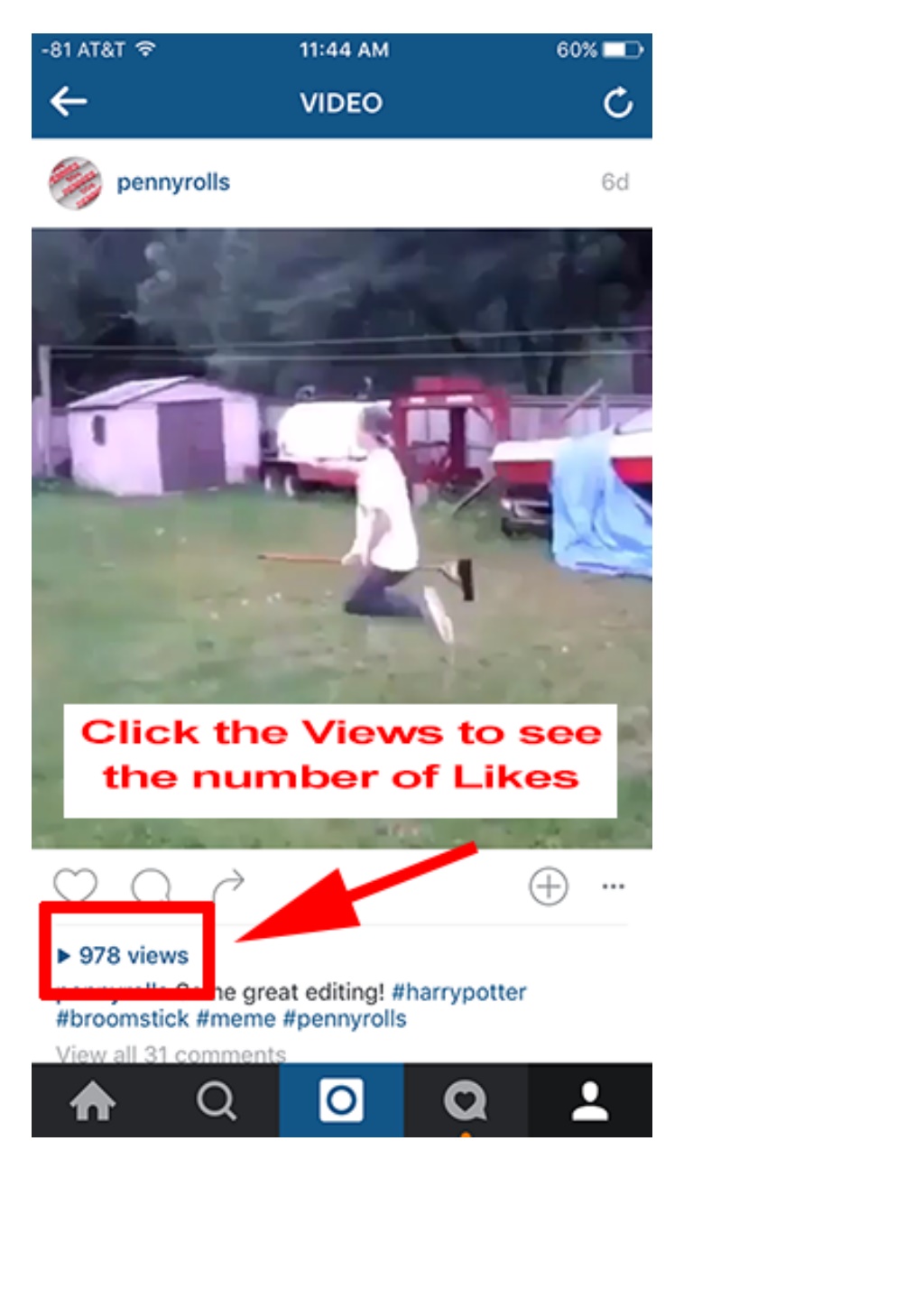Play the broomstick video
This screenshot has height=1308, width=924.
point(342,538)
